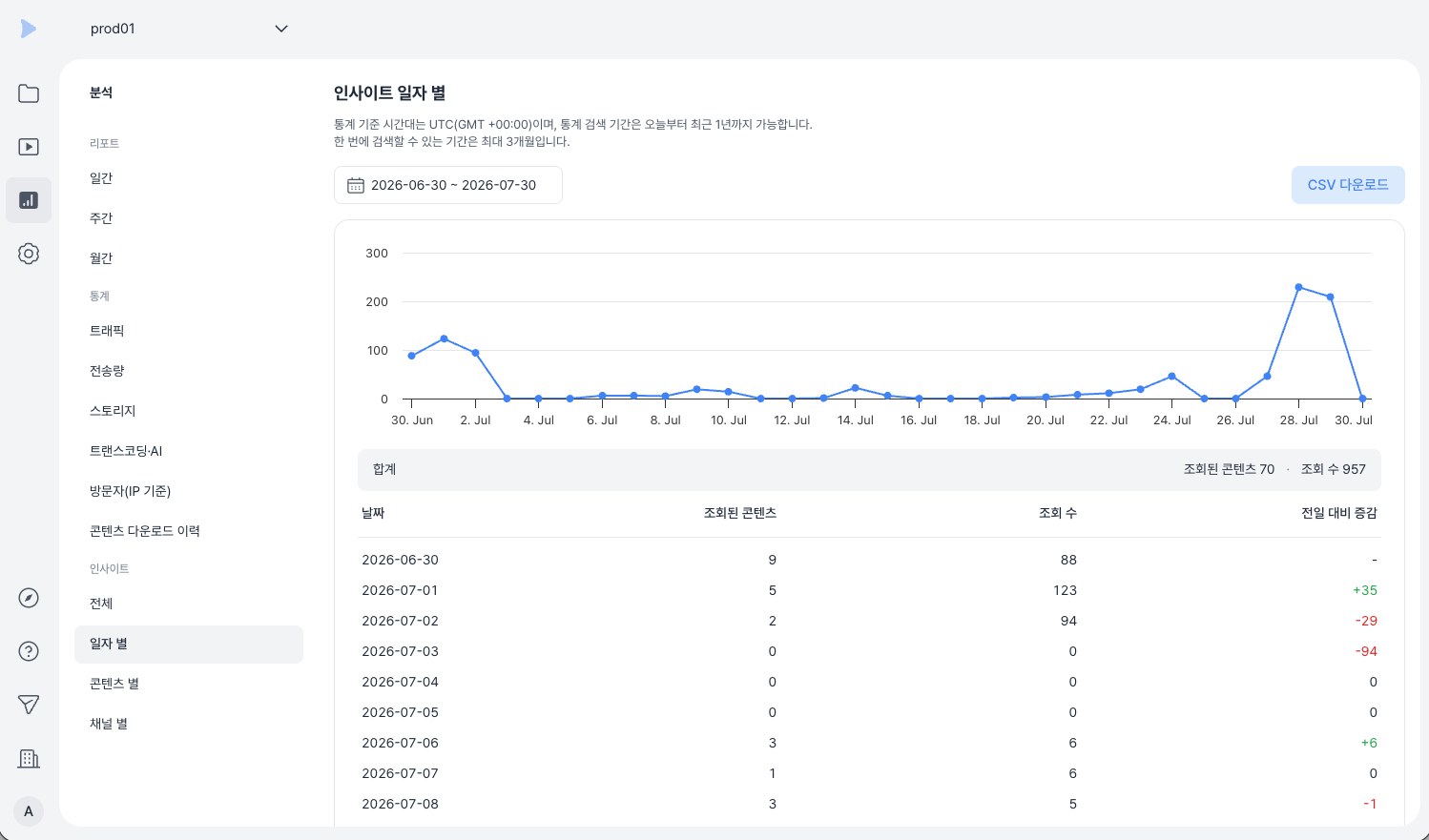Click the user avatar labeled A
Screen dimensions: 1429x840
point(29,811)
